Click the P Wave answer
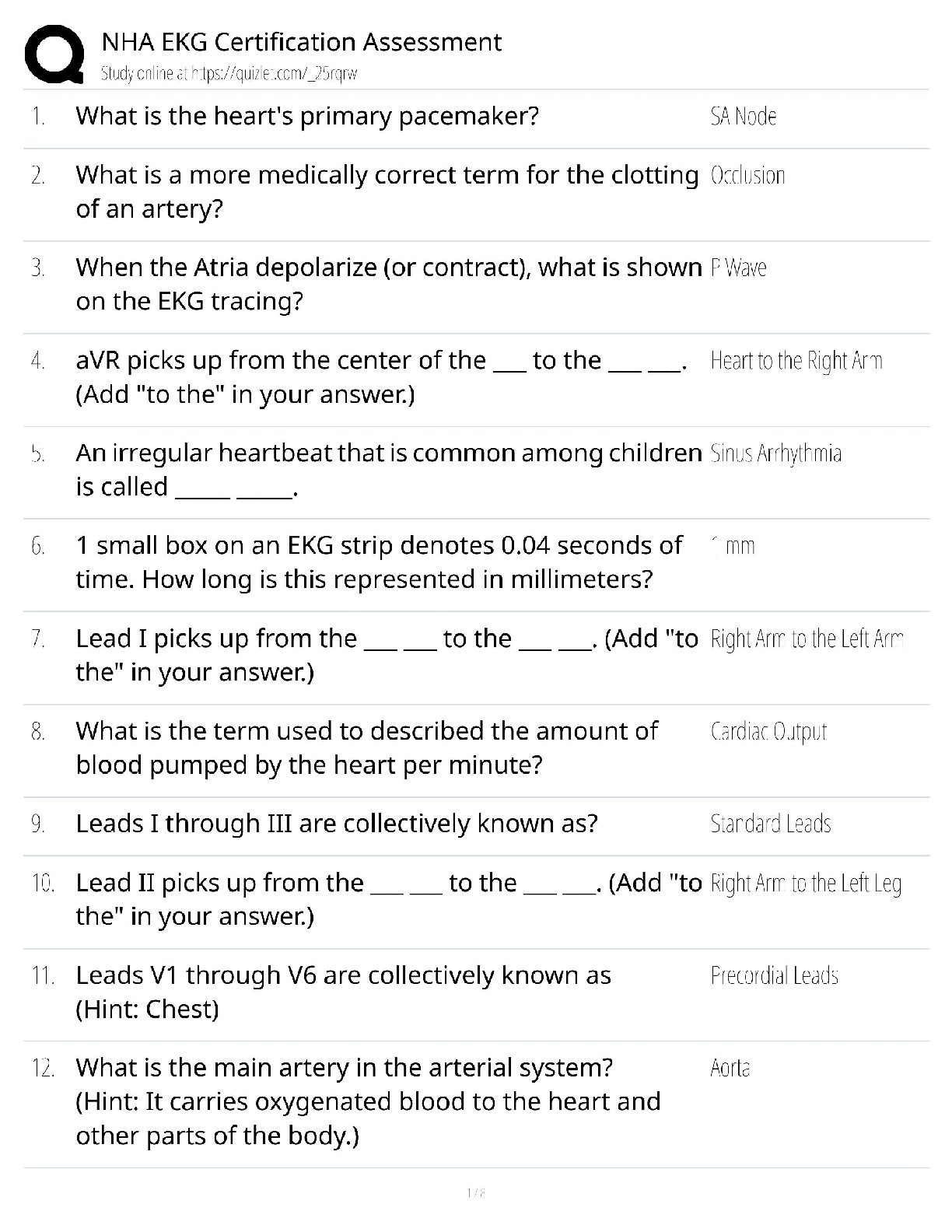 click(739, 268)
